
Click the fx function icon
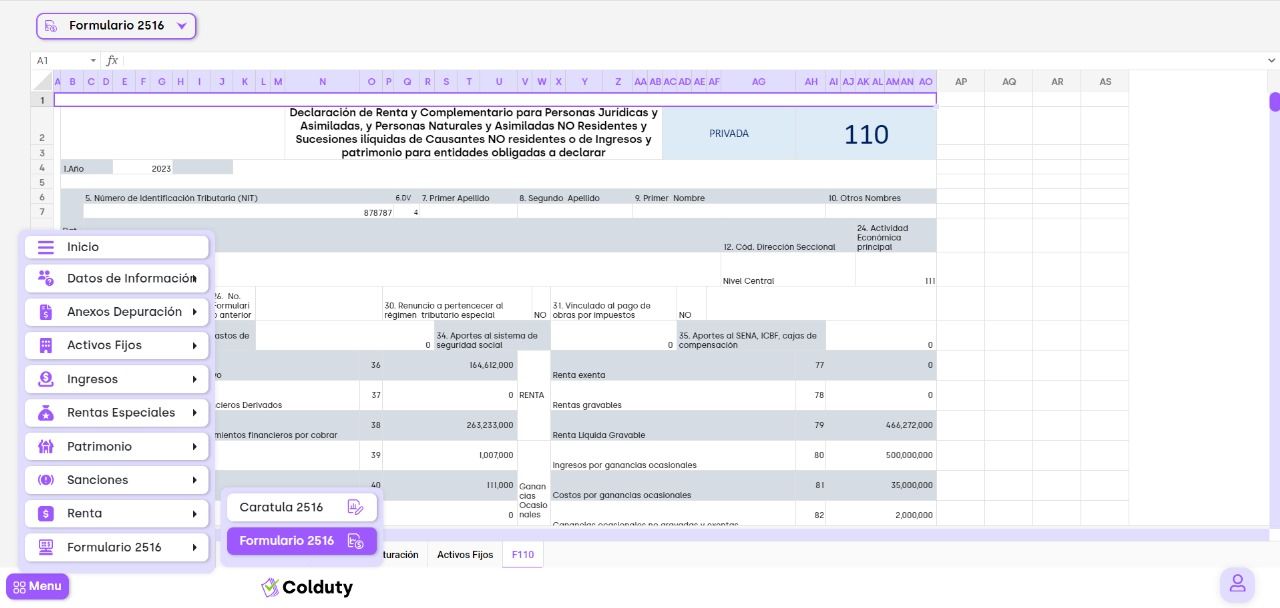(x=113, y=61)
